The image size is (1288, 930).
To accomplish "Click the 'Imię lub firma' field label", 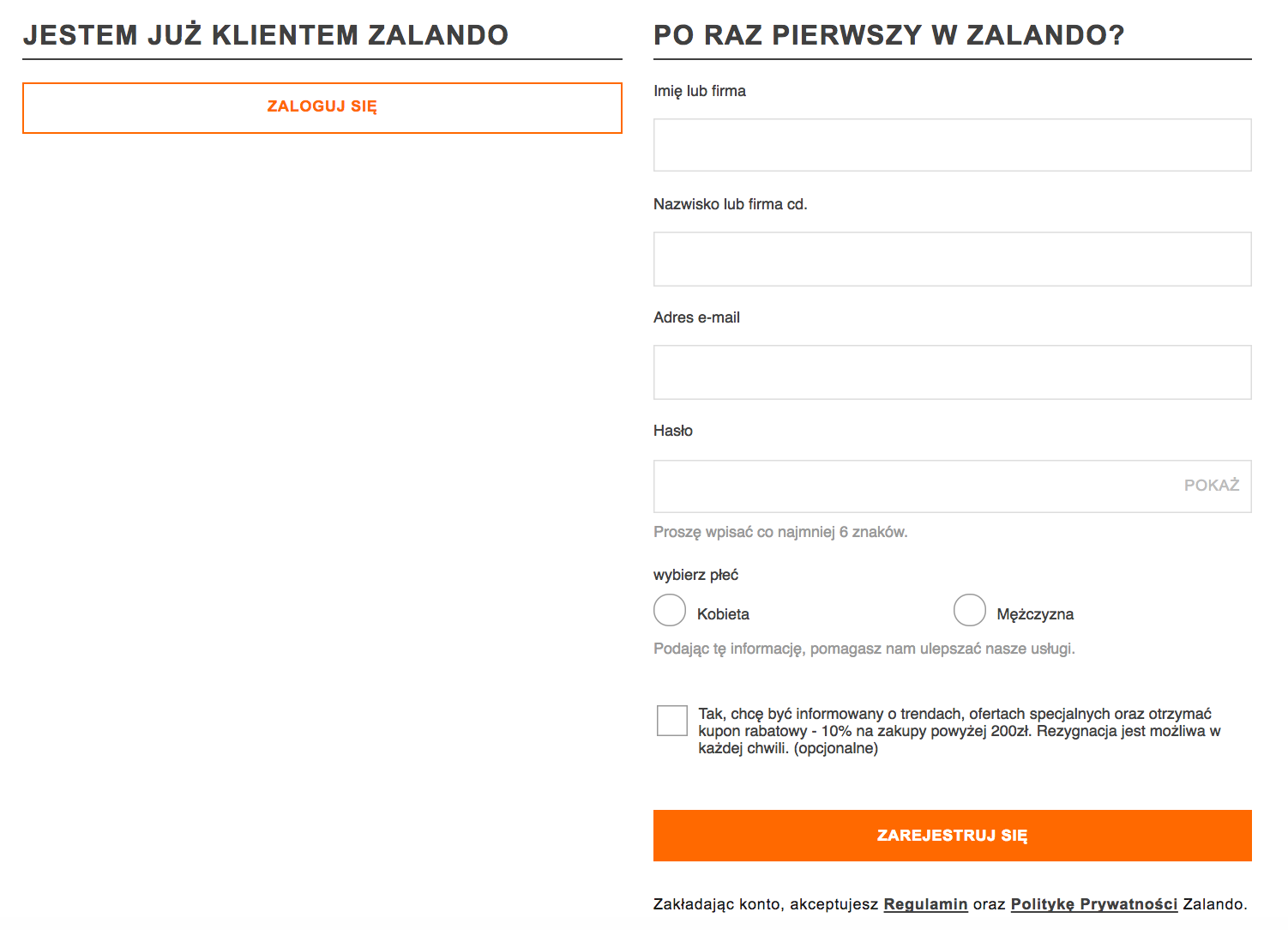I will [699, 91].
